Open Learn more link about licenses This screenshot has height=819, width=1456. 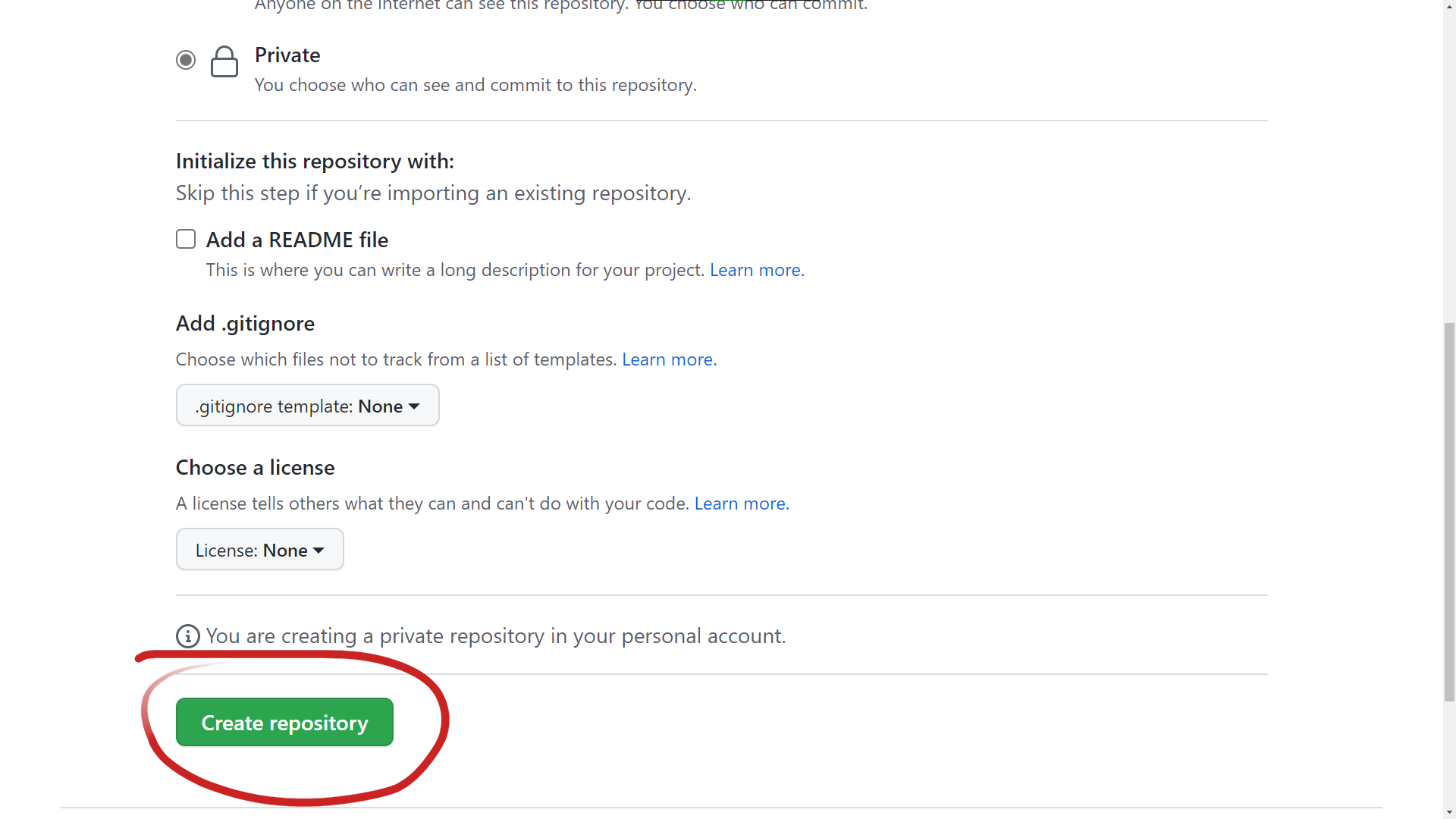coord(741,504)
